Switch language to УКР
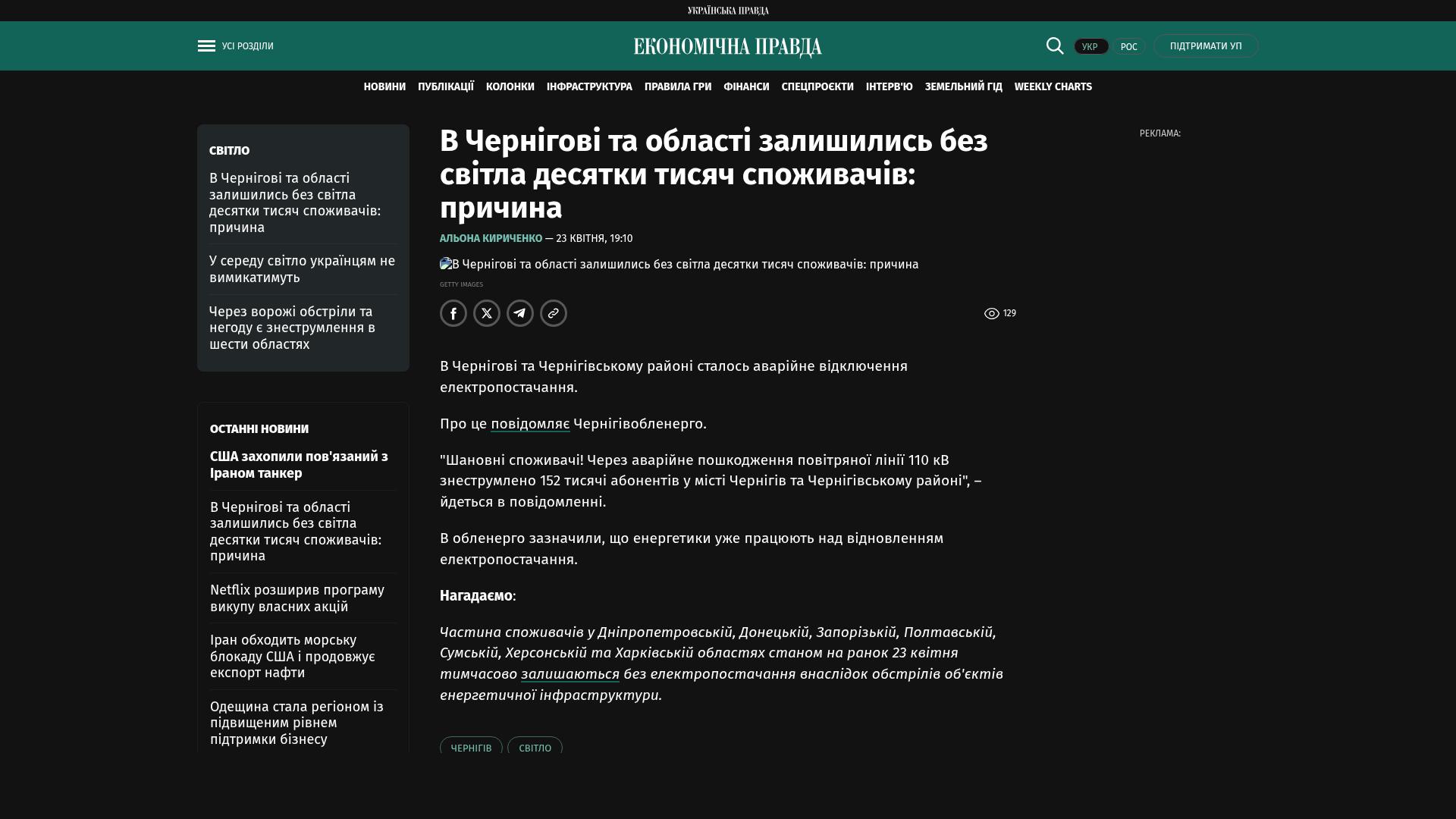Screen dimensions: 1456x819 1090,46
